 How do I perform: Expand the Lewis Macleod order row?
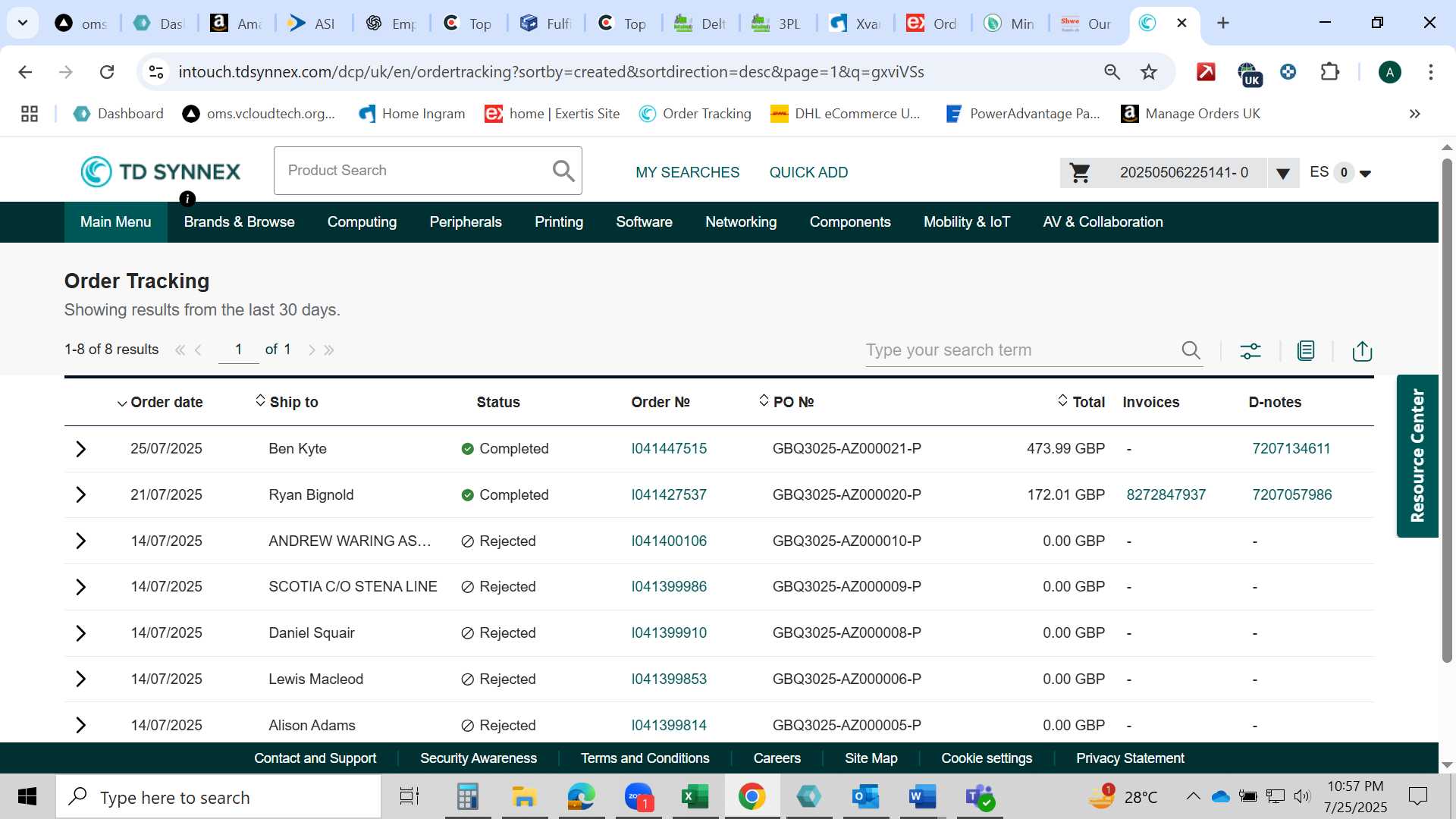click(81, 679)
